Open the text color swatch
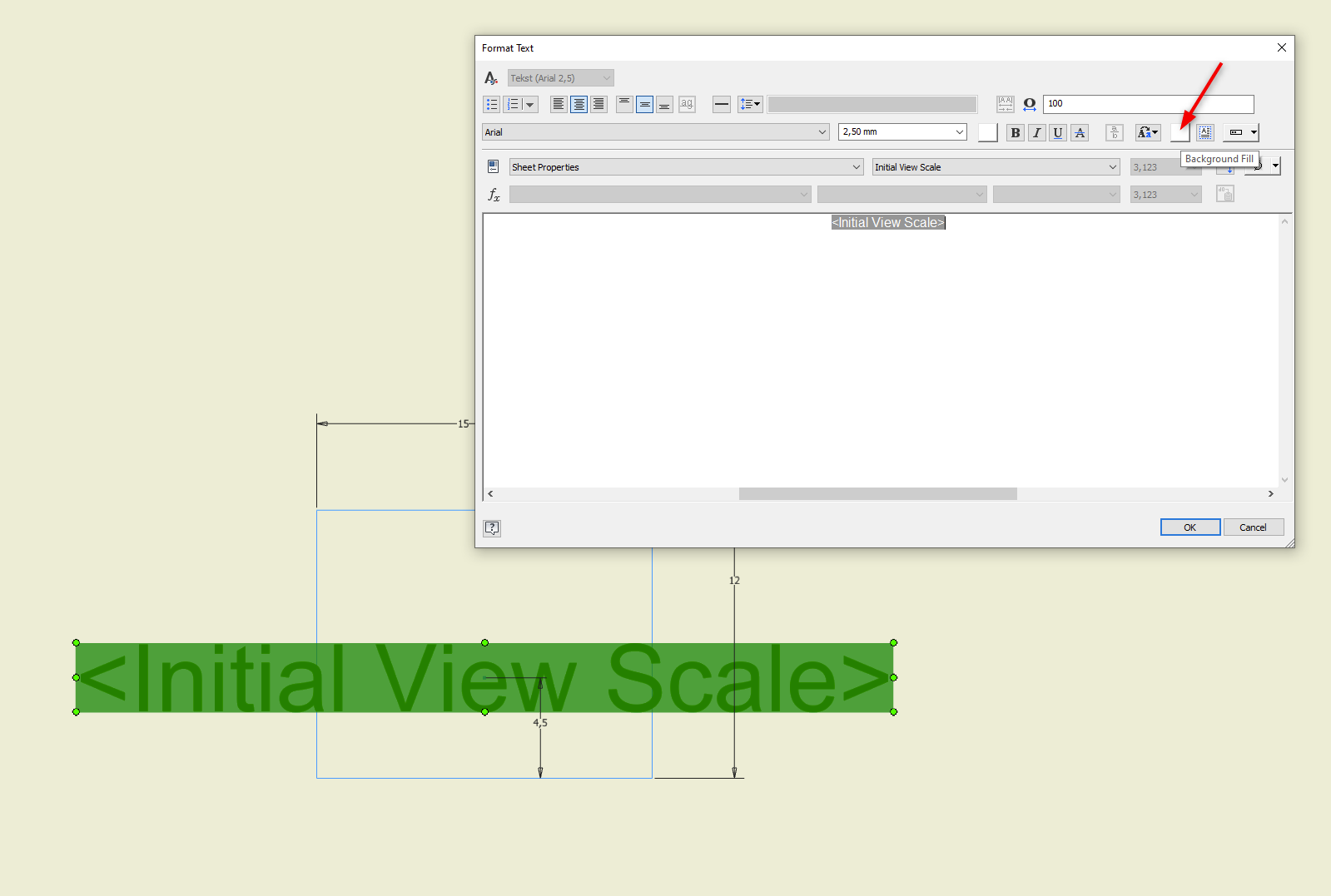 988,132
